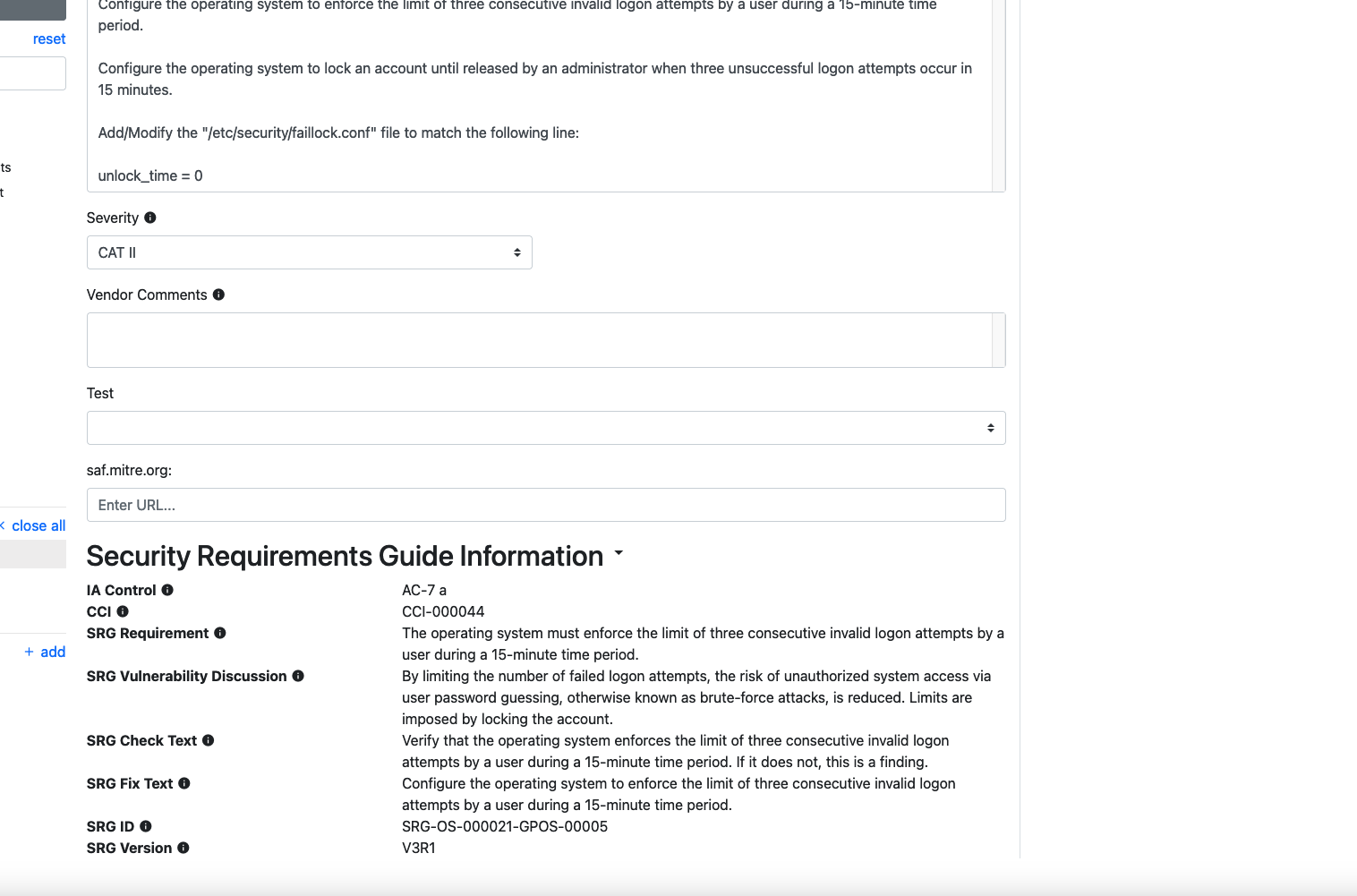Focus the Enter URL input field
The width and height of the screenshot is (1357, 896).
click(x=545, y=505)
